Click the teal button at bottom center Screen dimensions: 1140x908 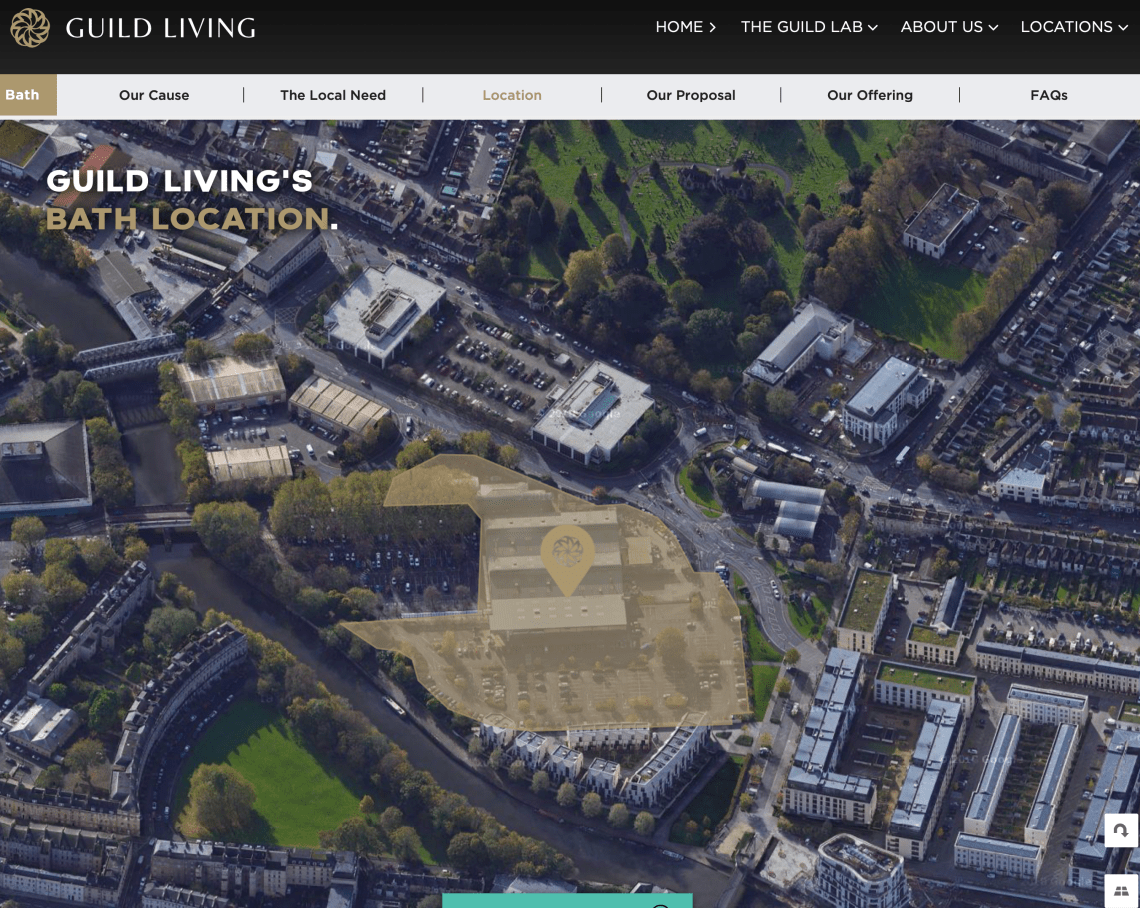pyautogui.click(x=567, y=901)
